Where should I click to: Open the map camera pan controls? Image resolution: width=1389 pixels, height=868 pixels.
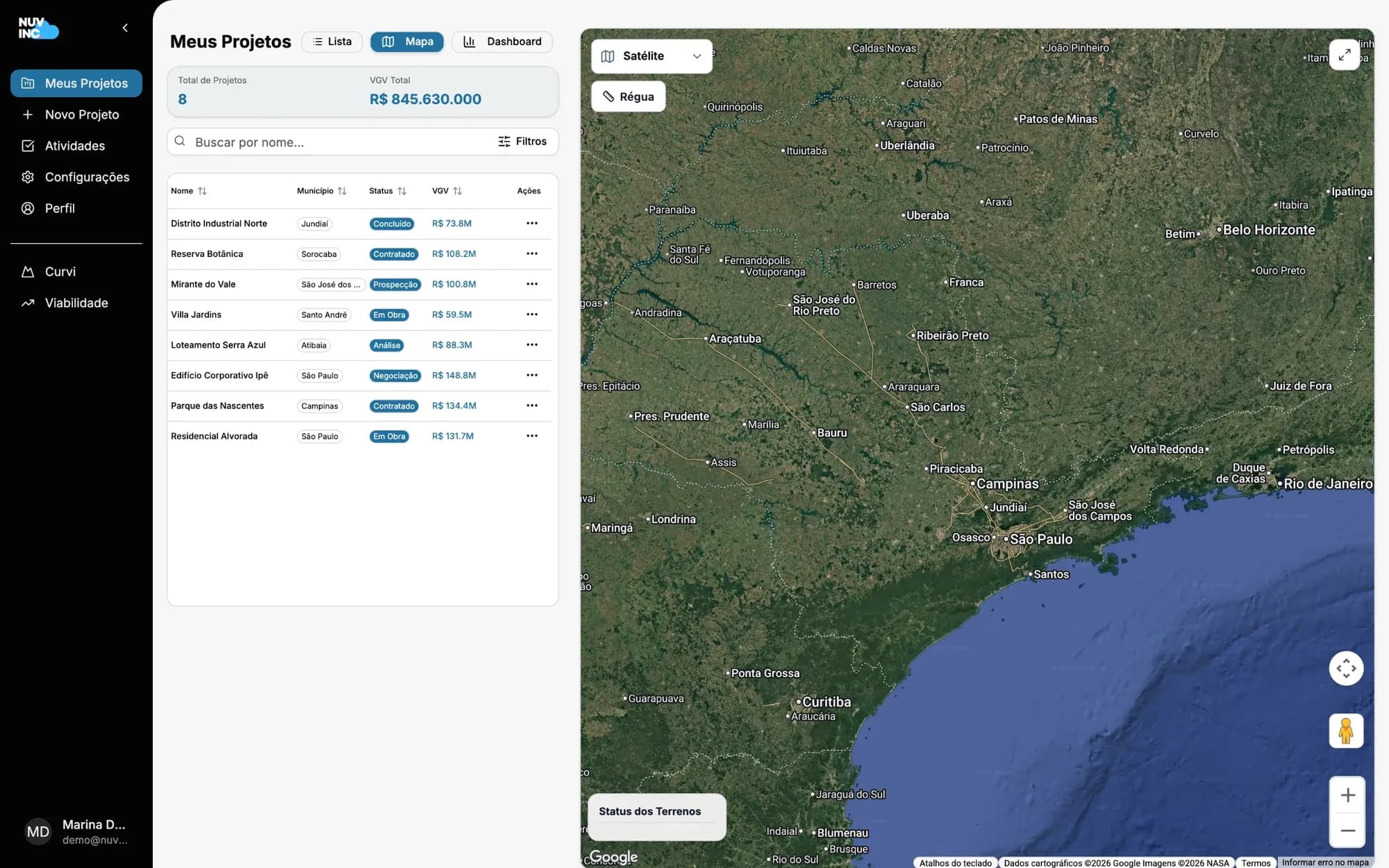click(x=1346, y=669)
